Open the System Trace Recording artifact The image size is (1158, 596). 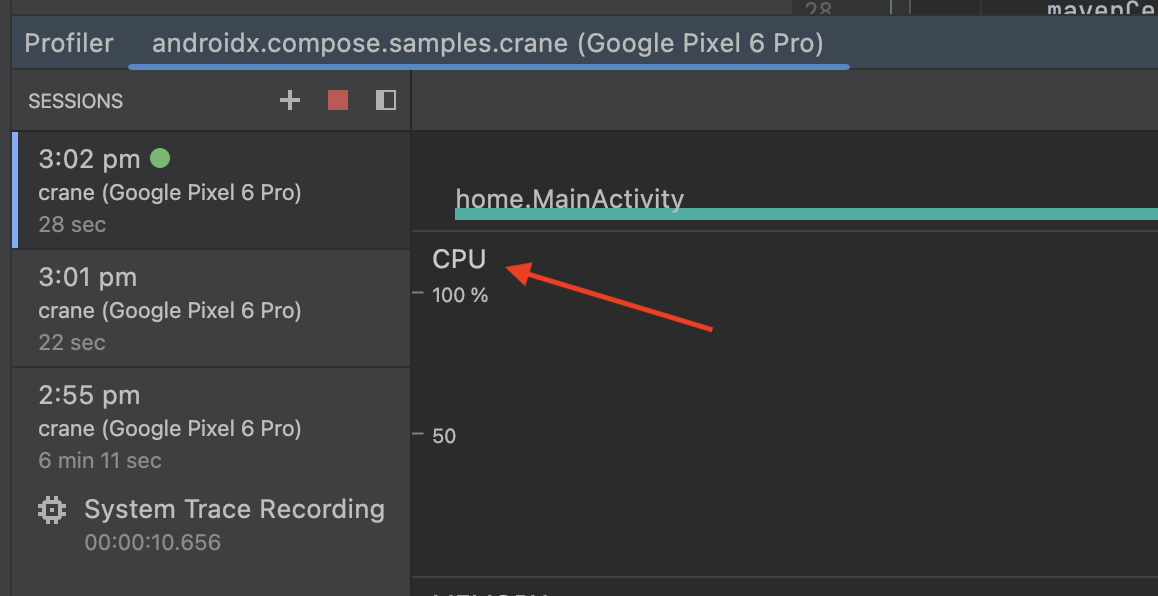pos(234,509)
